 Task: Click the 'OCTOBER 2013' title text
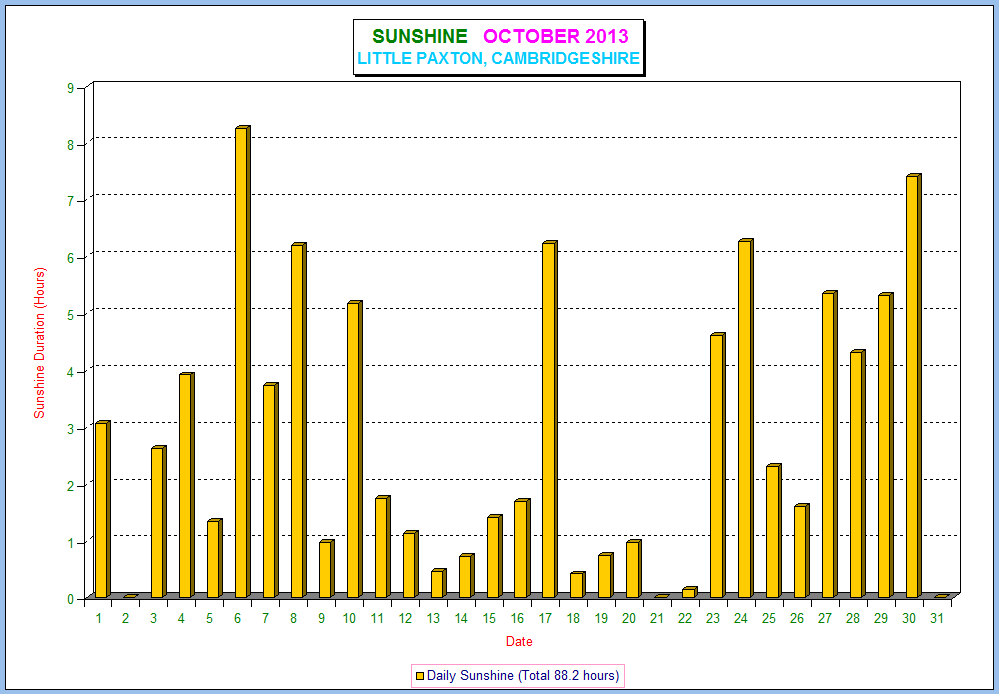[x=556, y=36]
